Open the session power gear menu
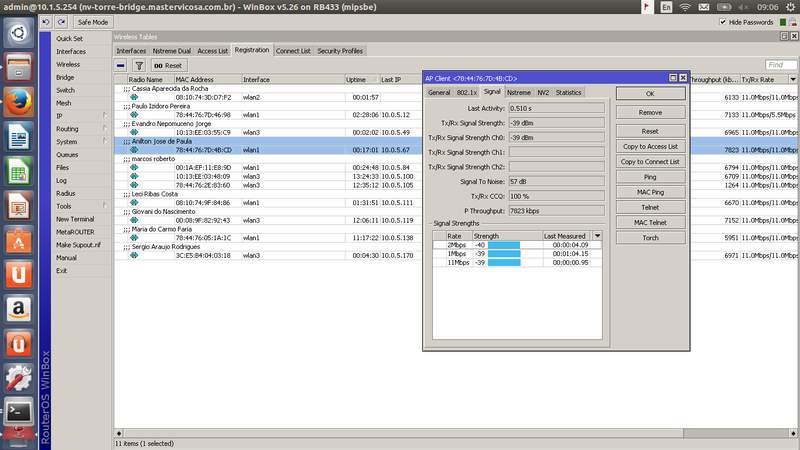 coord(791,7)
